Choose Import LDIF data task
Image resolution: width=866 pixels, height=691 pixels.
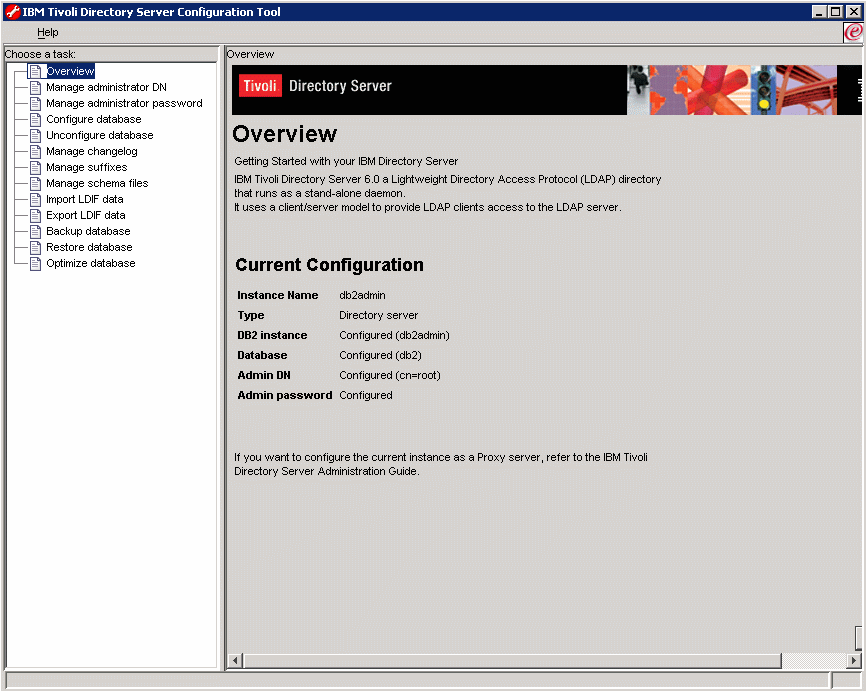(x=84, y=199)
